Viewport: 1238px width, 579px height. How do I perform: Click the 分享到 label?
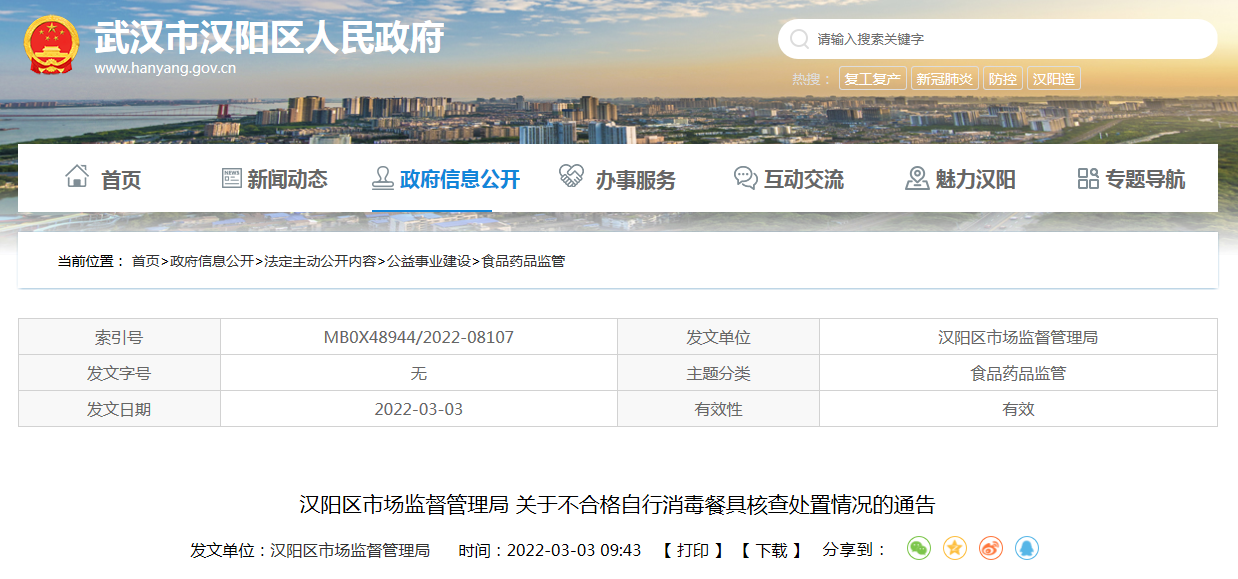coord(855,550)
